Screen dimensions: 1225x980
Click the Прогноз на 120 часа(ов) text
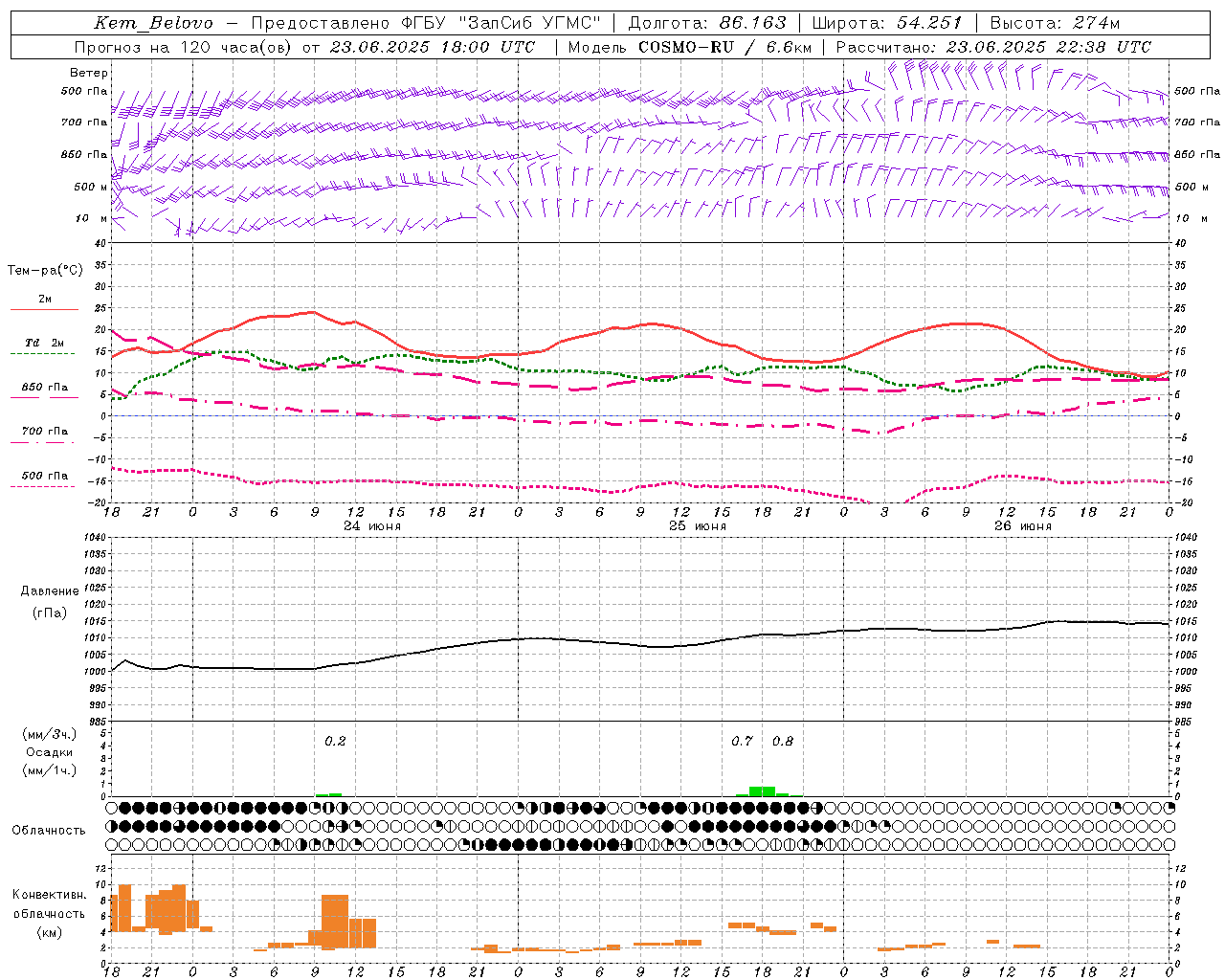pyautogui.click(x=185, y=47)
